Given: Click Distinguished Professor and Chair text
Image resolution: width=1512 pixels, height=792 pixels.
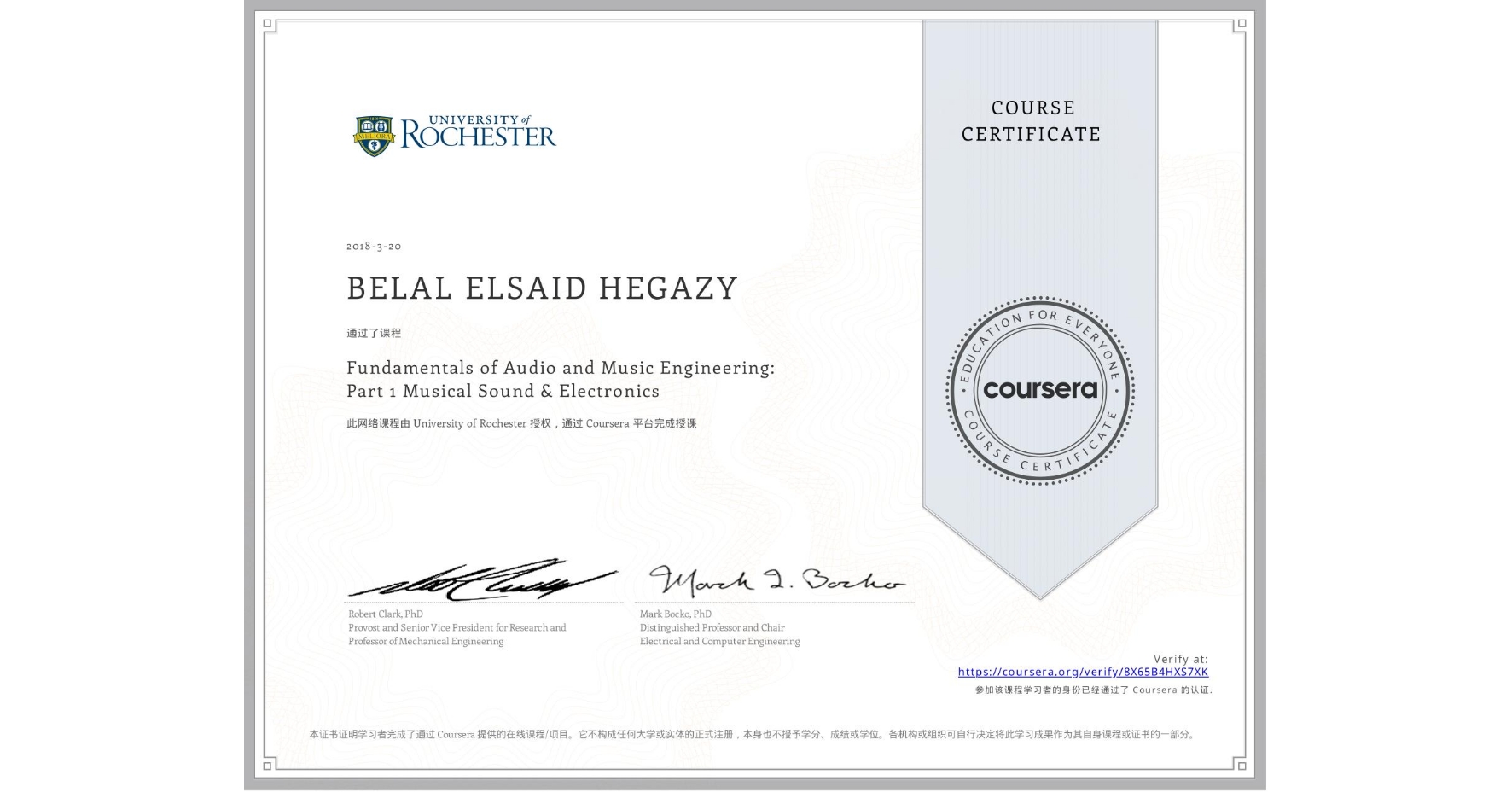Looking at the screenshot, I should pyautogui.click(x=712, y=627).
